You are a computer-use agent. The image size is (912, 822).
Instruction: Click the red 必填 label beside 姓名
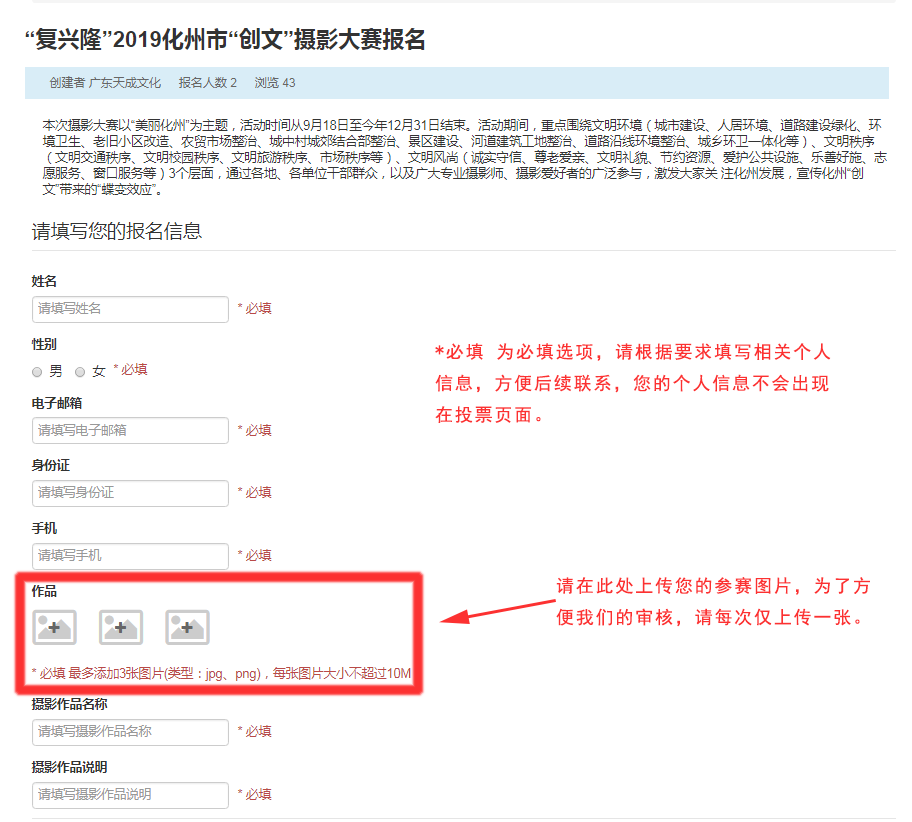(x=256, y=309)
